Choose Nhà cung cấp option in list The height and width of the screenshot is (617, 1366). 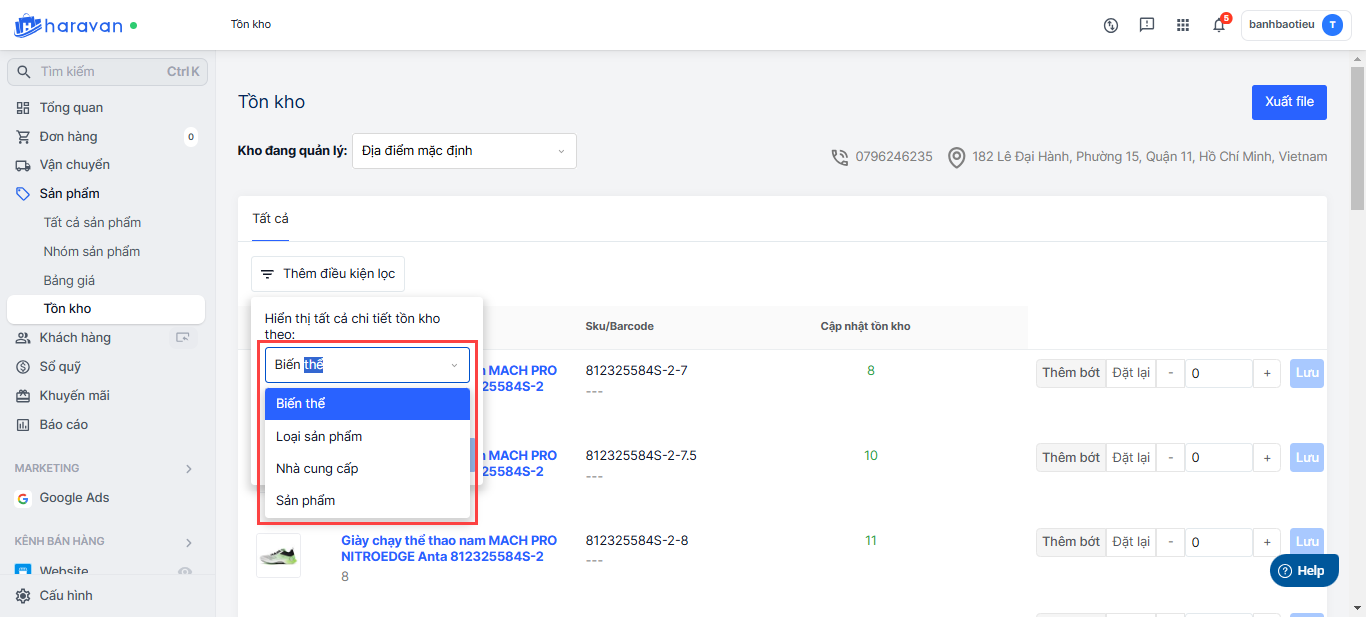pyautogui.click(x=317, y=469)
